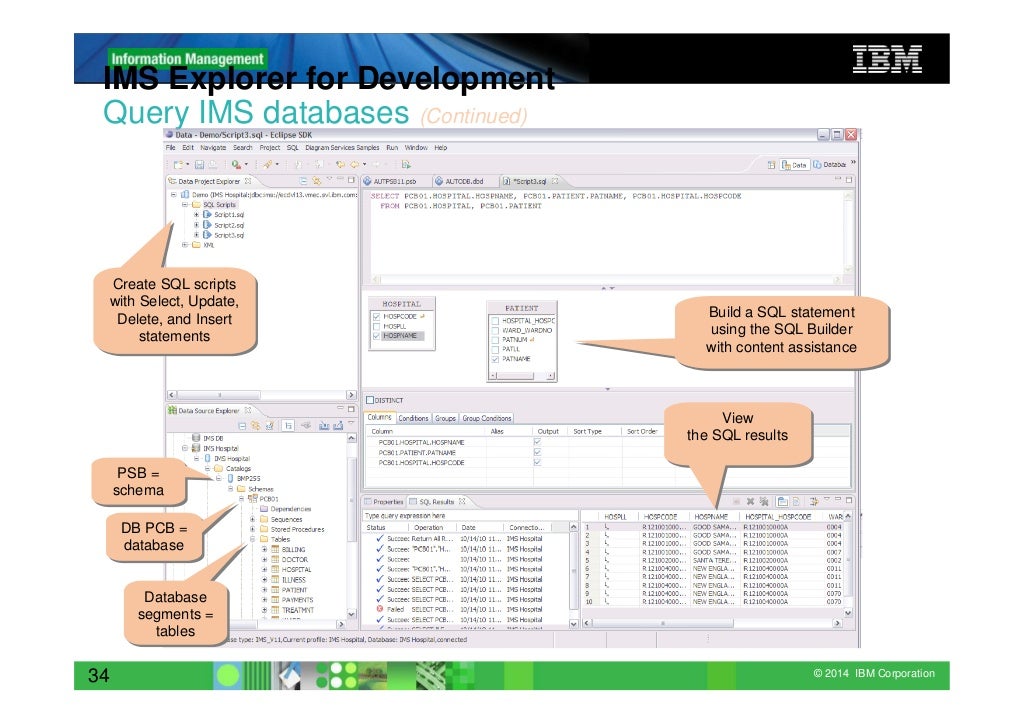Click Link with Editor in Data Project Explorer
The height and width of the screenshot is (724, 1024).
point(317,181)
